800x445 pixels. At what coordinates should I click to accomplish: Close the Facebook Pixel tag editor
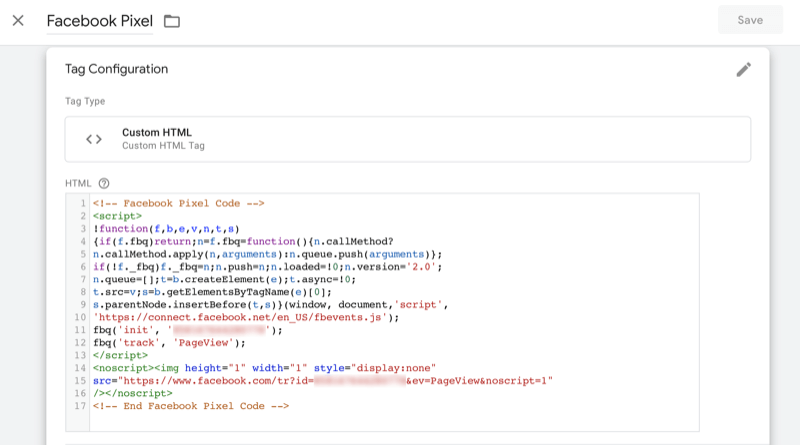point(18,20)
